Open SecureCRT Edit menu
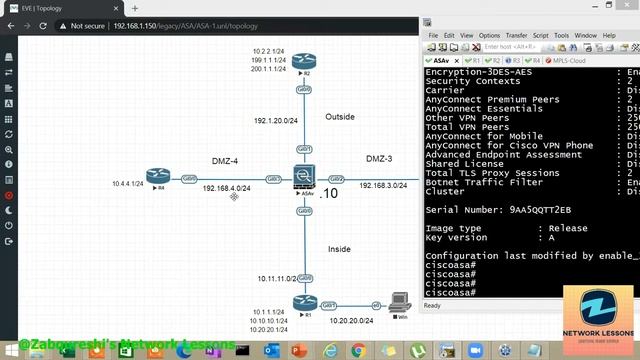This screenshot has height=360, width=640. (x=449, y=36)
